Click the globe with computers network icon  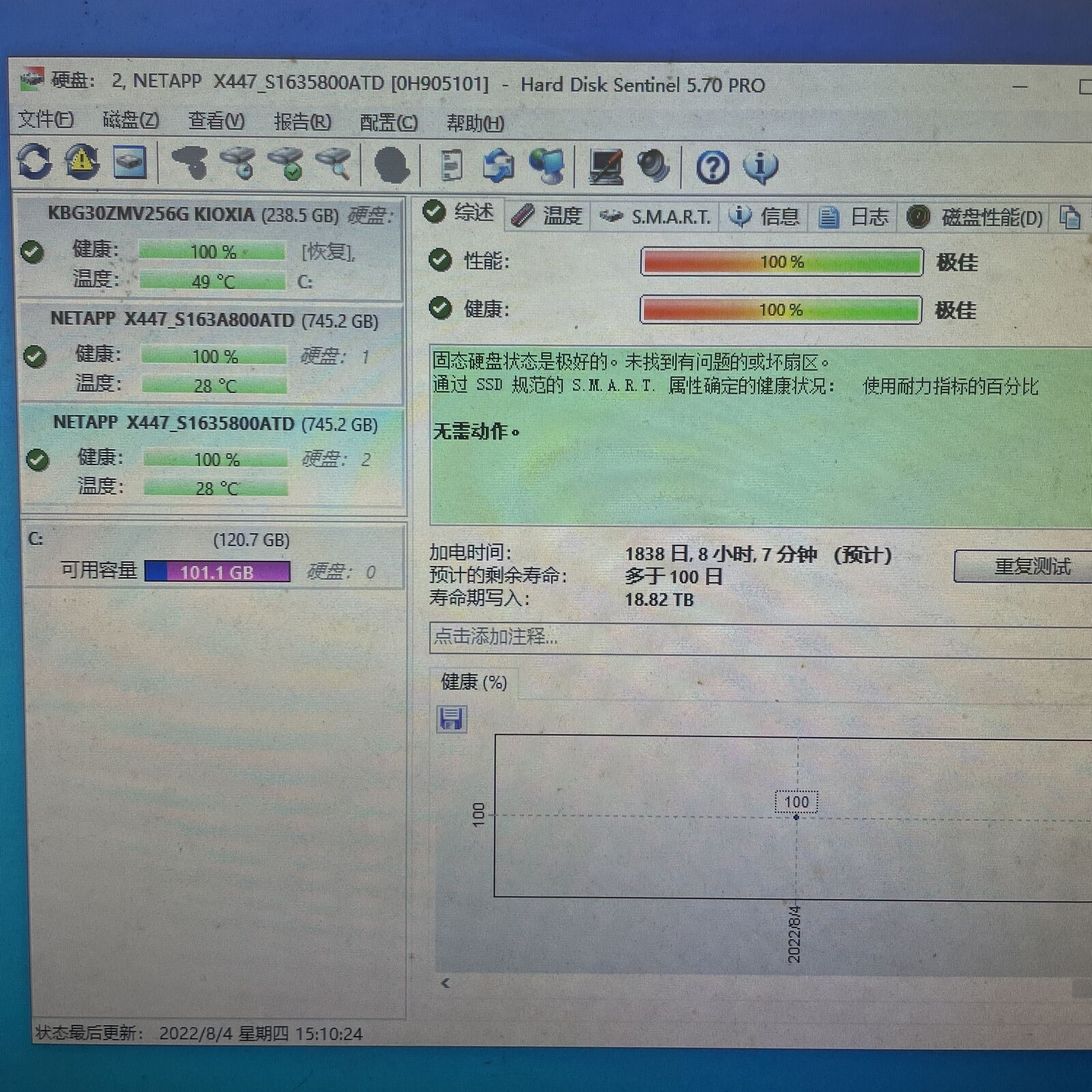pyautogui.click(x=547, y=166)
